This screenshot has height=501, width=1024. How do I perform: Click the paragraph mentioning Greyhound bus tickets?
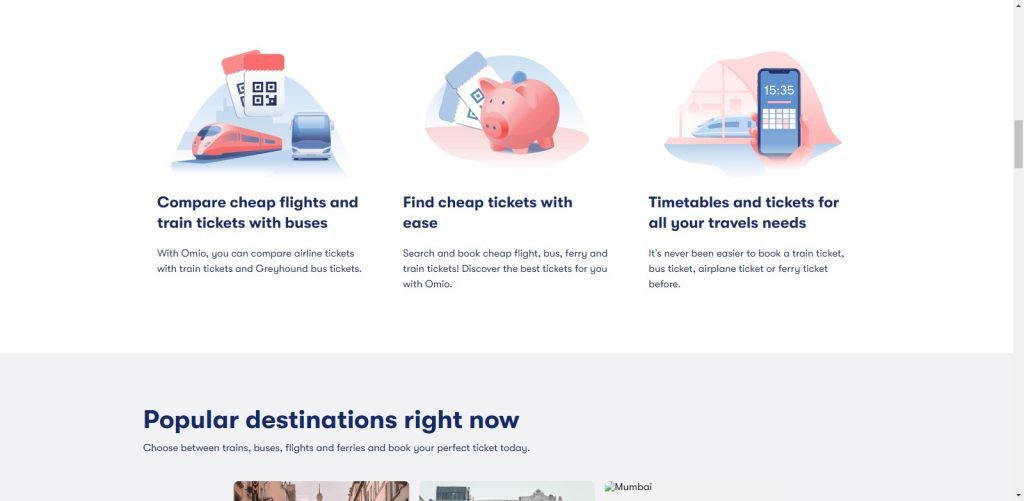pyautogui.click(x=259, y=261)
